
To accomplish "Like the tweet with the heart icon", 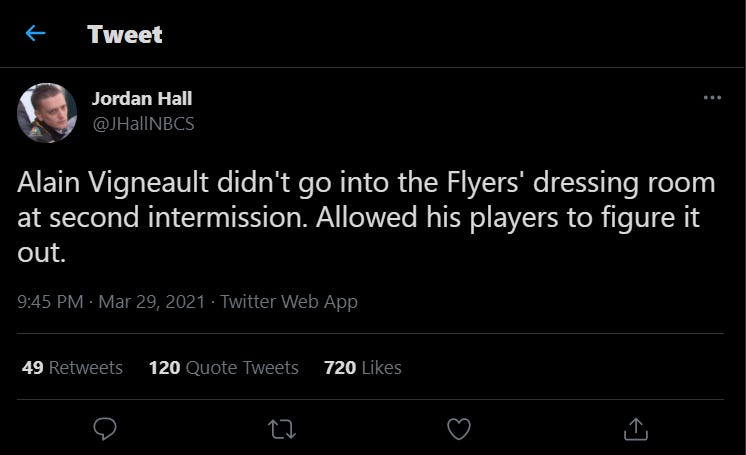I will point(458,428).
